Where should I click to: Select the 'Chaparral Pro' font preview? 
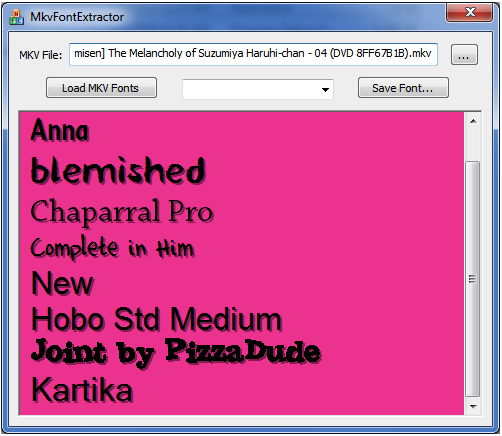point(122,213)
